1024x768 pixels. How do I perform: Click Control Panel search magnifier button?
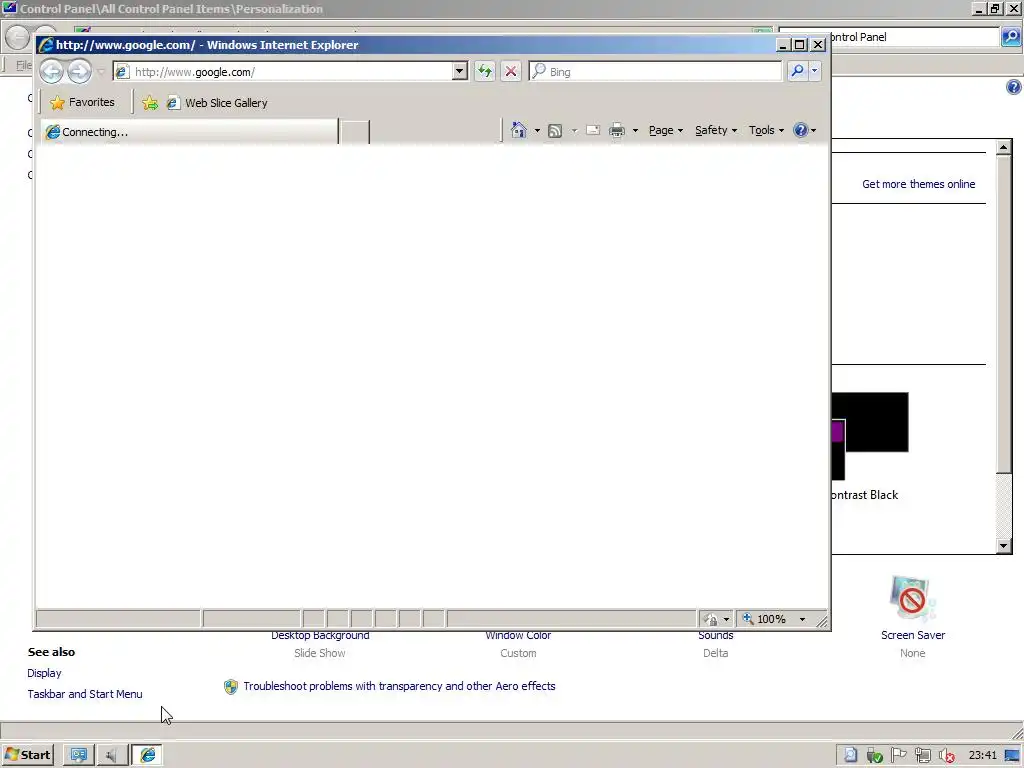tap(1010, 37)
